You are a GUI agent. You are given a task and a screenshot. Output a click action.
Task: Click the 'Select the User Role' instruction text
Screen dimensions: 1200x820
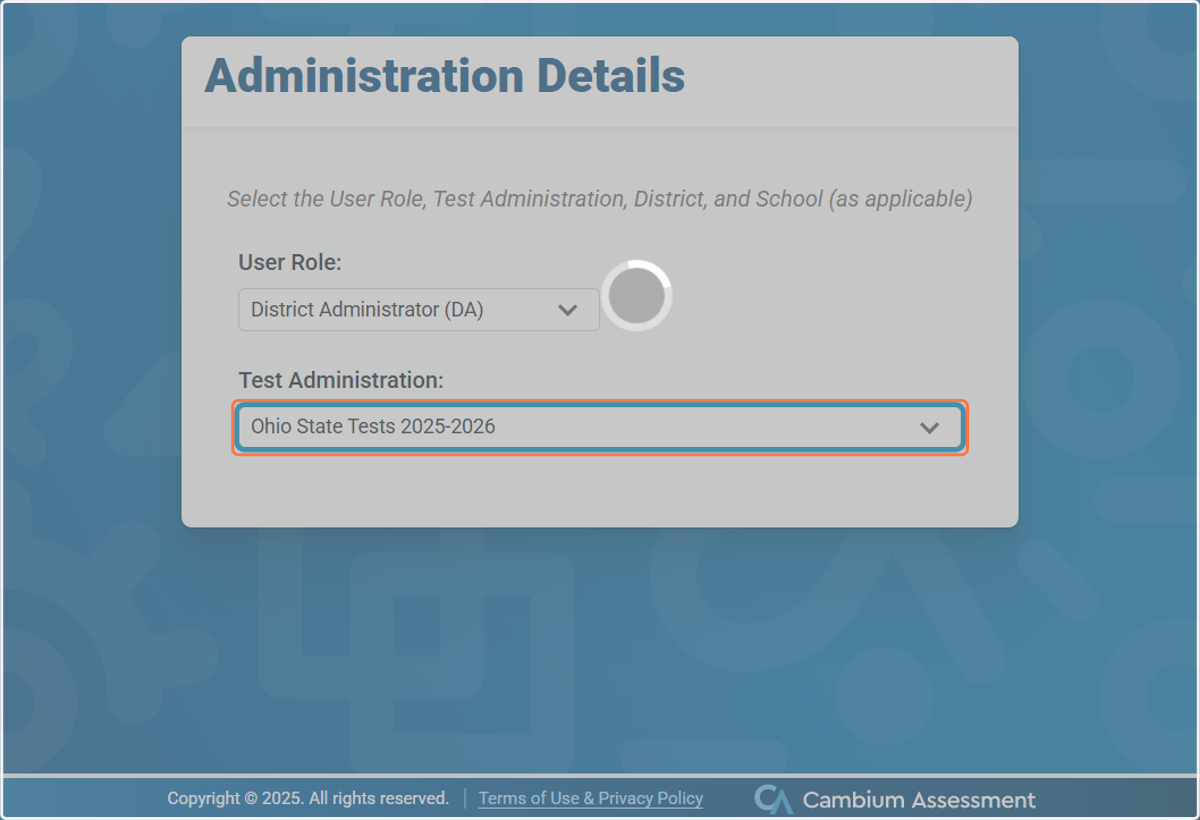tap(600, 199)
